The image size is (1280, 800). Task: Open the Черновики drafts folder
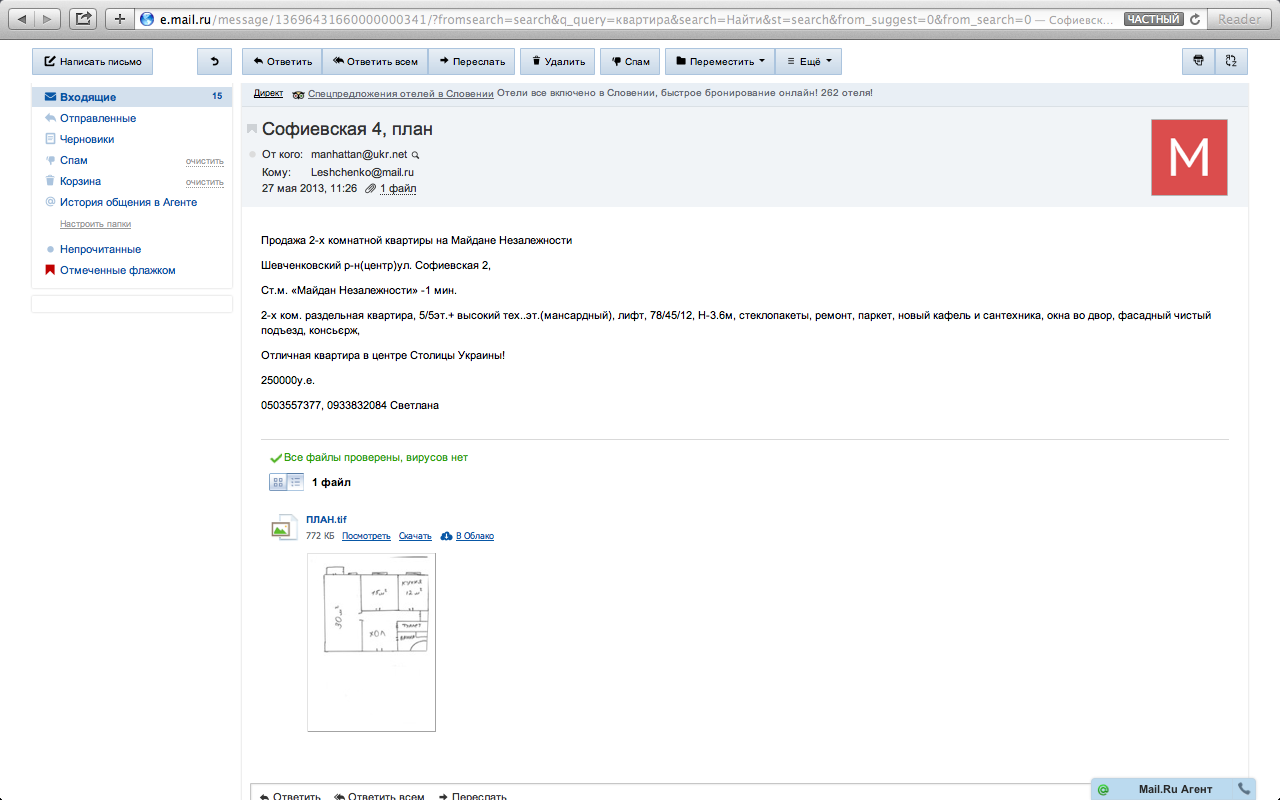(x=87, y=139)
